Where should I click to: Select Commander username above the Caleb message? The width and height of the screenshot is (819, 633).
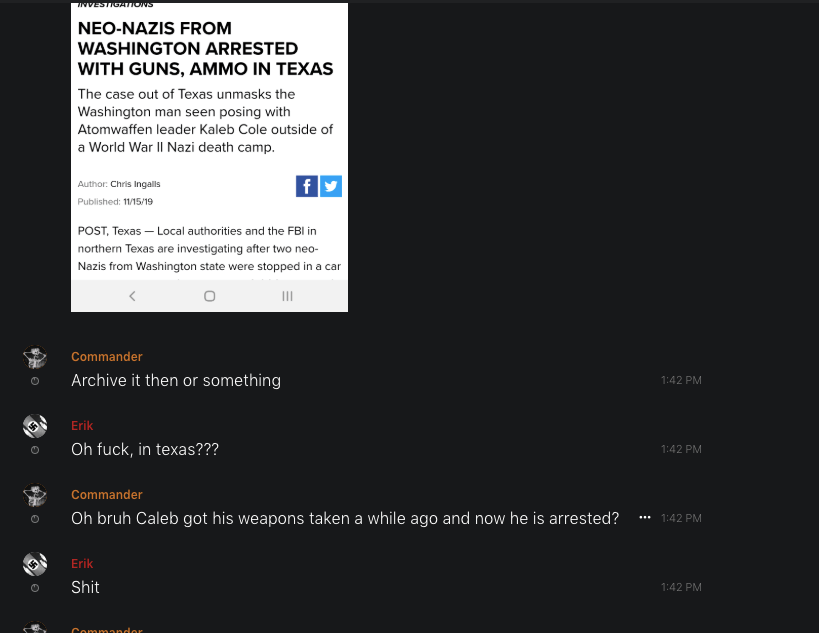[x=107, y=495]
